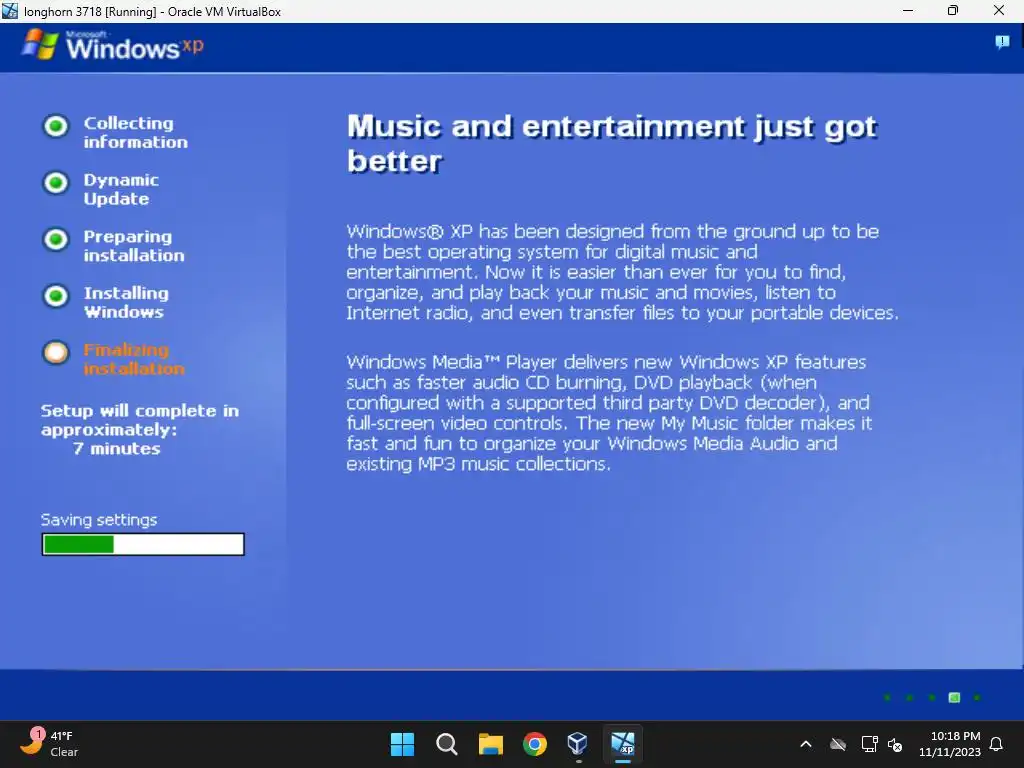Viewport: 1024px width, 768px height.
Task: Select the running longhorn VM taskbar icon
Action: [x=623, y=744]
